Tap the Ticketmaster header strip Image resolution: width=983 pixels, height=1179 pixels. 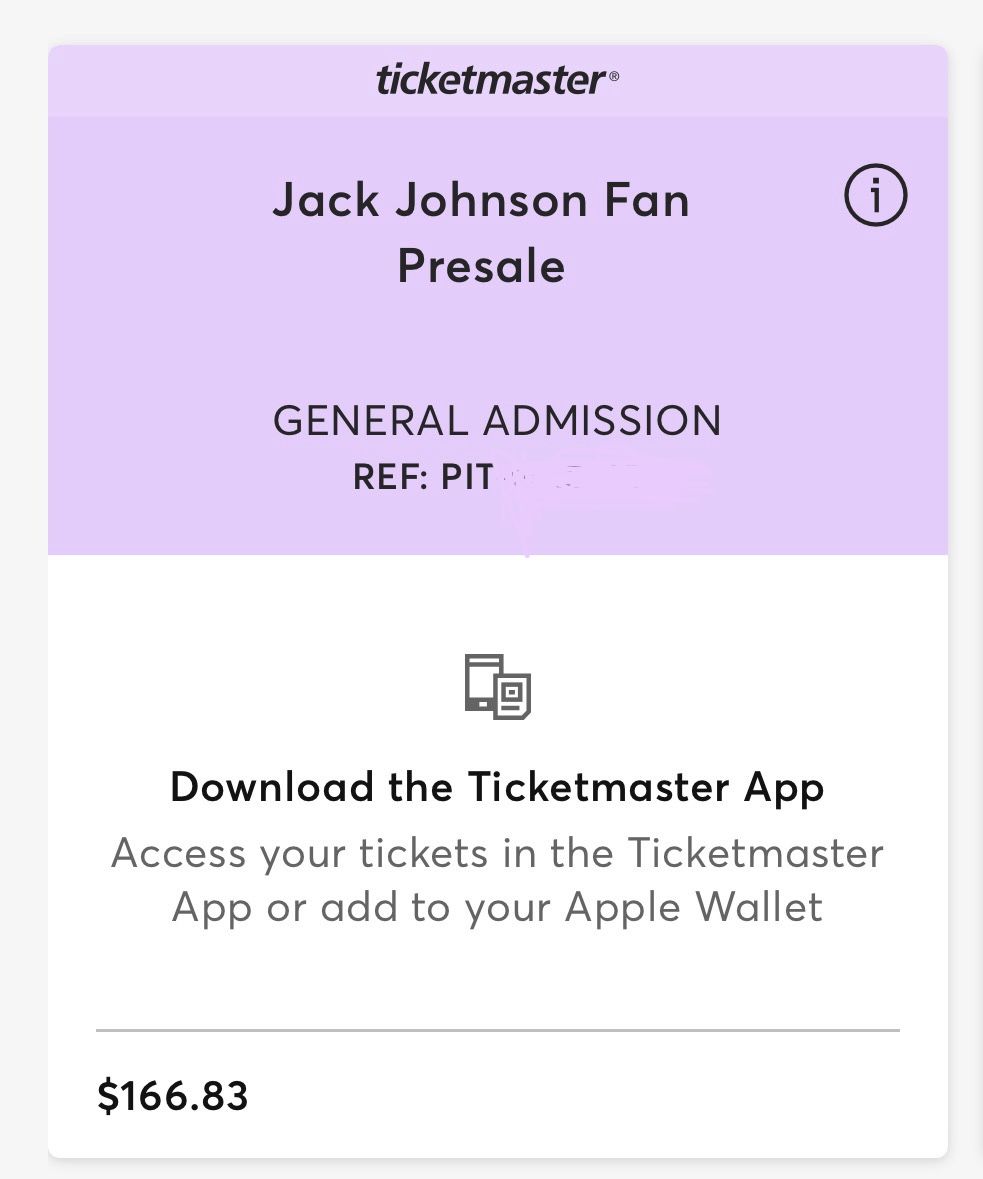coord(498,80)
